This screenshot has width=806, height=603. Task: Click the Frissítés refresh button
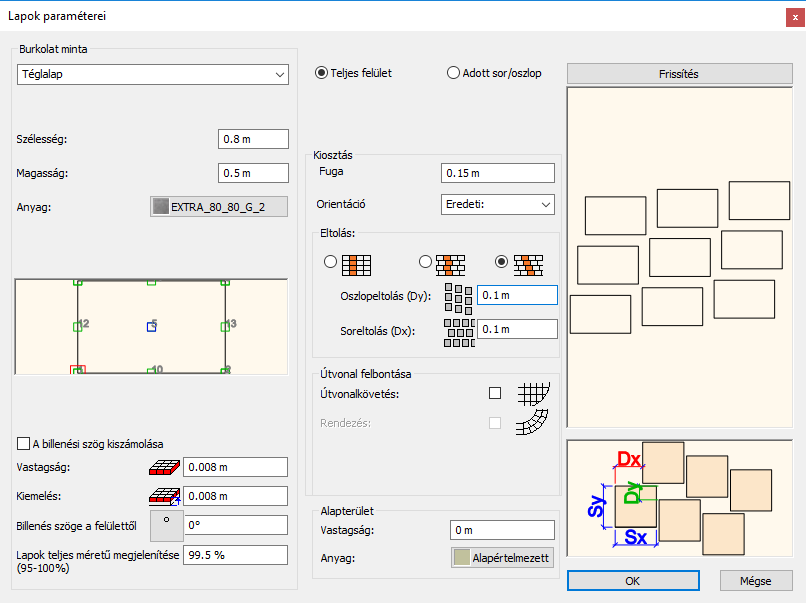tap(680, 74)
